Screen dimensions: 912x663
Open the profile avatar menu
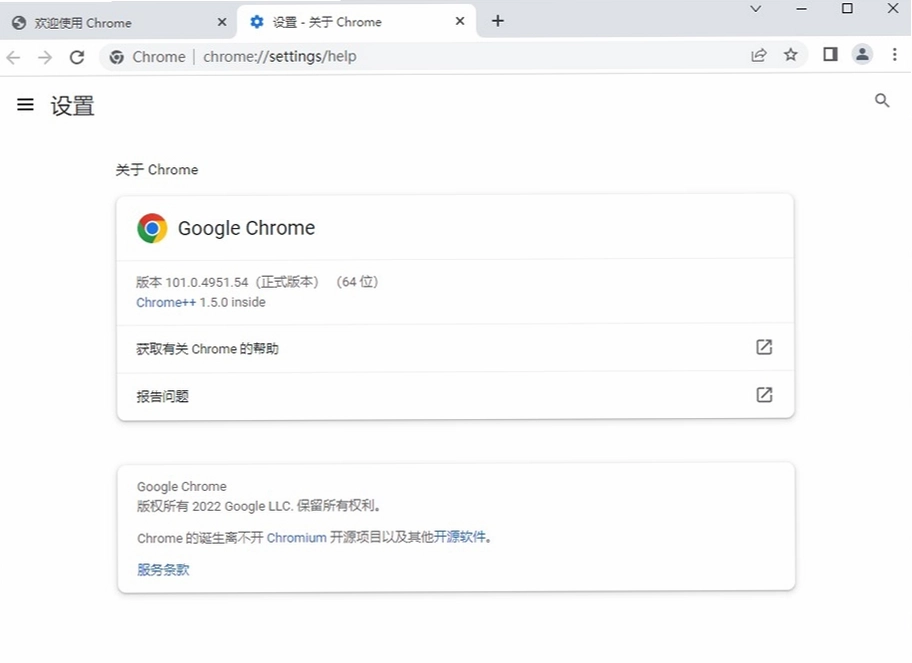(x=862, y=55)
